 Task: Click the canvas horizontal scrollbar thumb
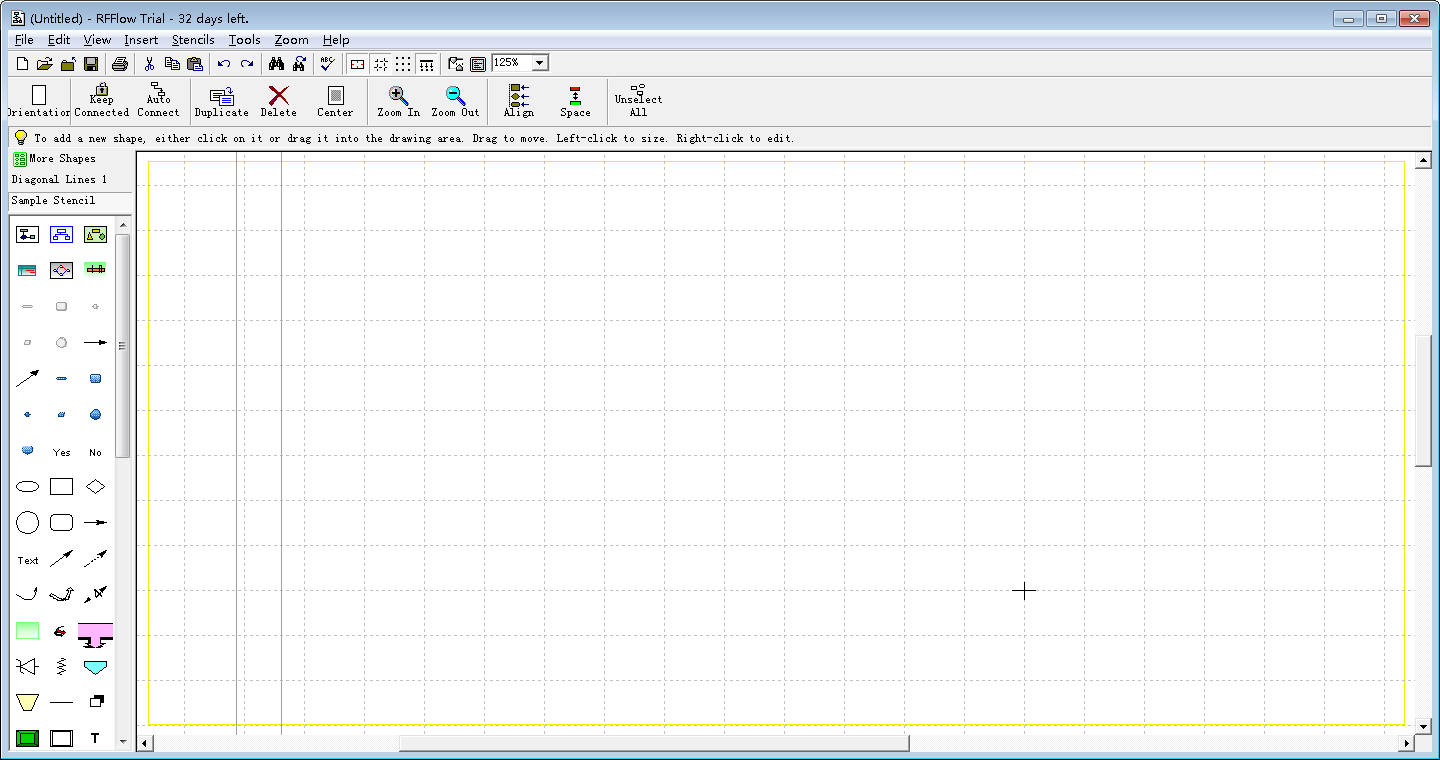pos(654,743)
